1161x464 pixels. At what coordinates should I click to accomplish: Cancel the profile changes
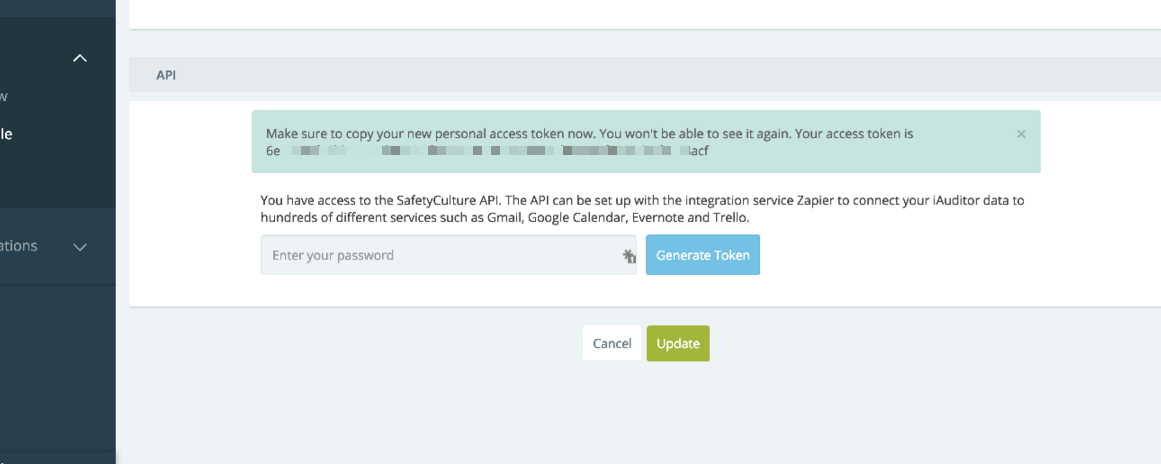coord(612,343)
